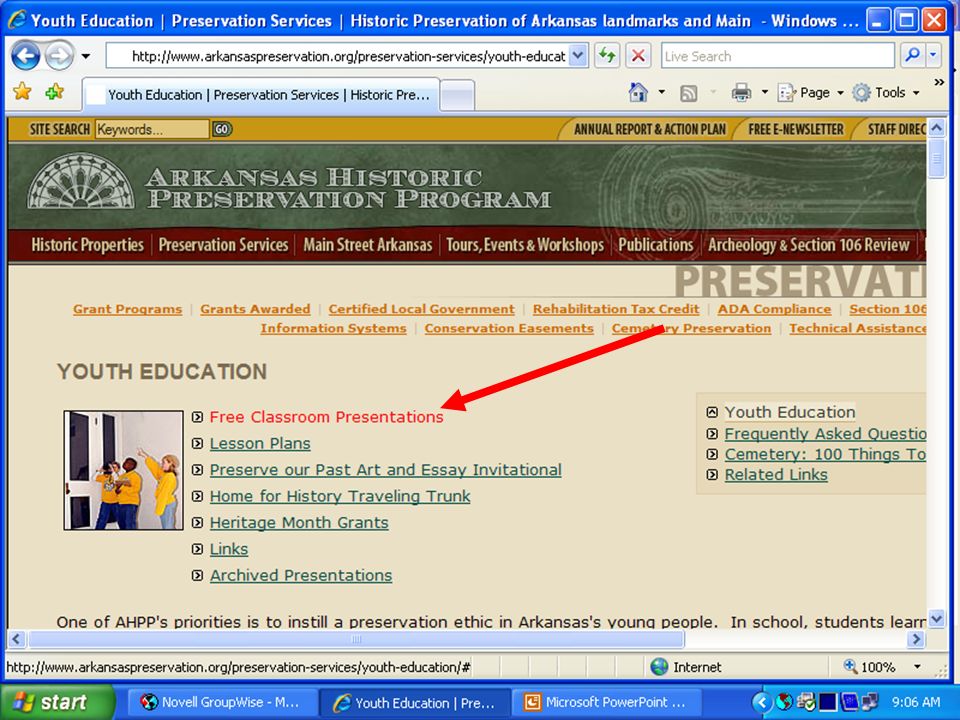The width and height of the screenshot is (960, 720).
Task: Click the Favorites Center star icon
Action: point(23,92)
